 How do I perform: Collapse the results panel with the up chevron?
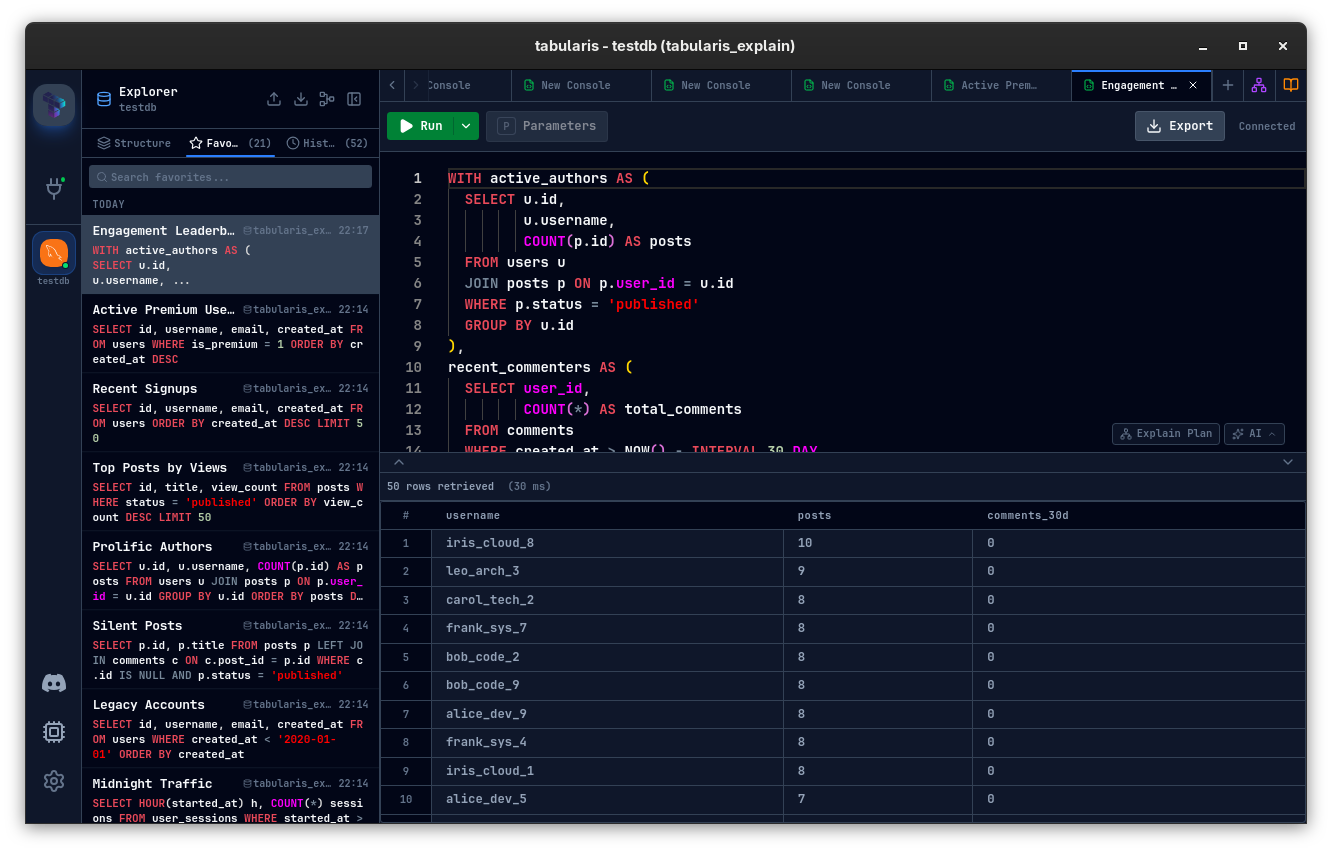tap(398, 462)
